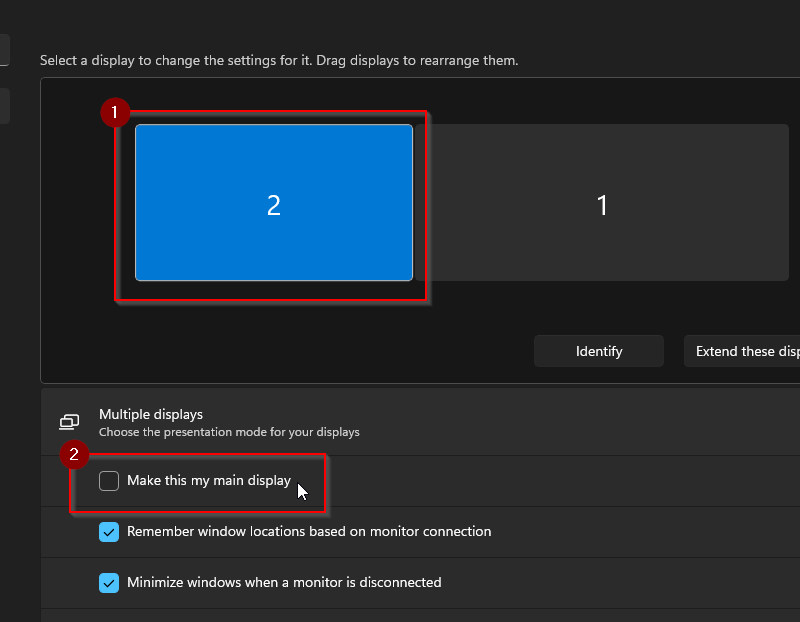Click the red step 1 badge

(x=115, y=112)
